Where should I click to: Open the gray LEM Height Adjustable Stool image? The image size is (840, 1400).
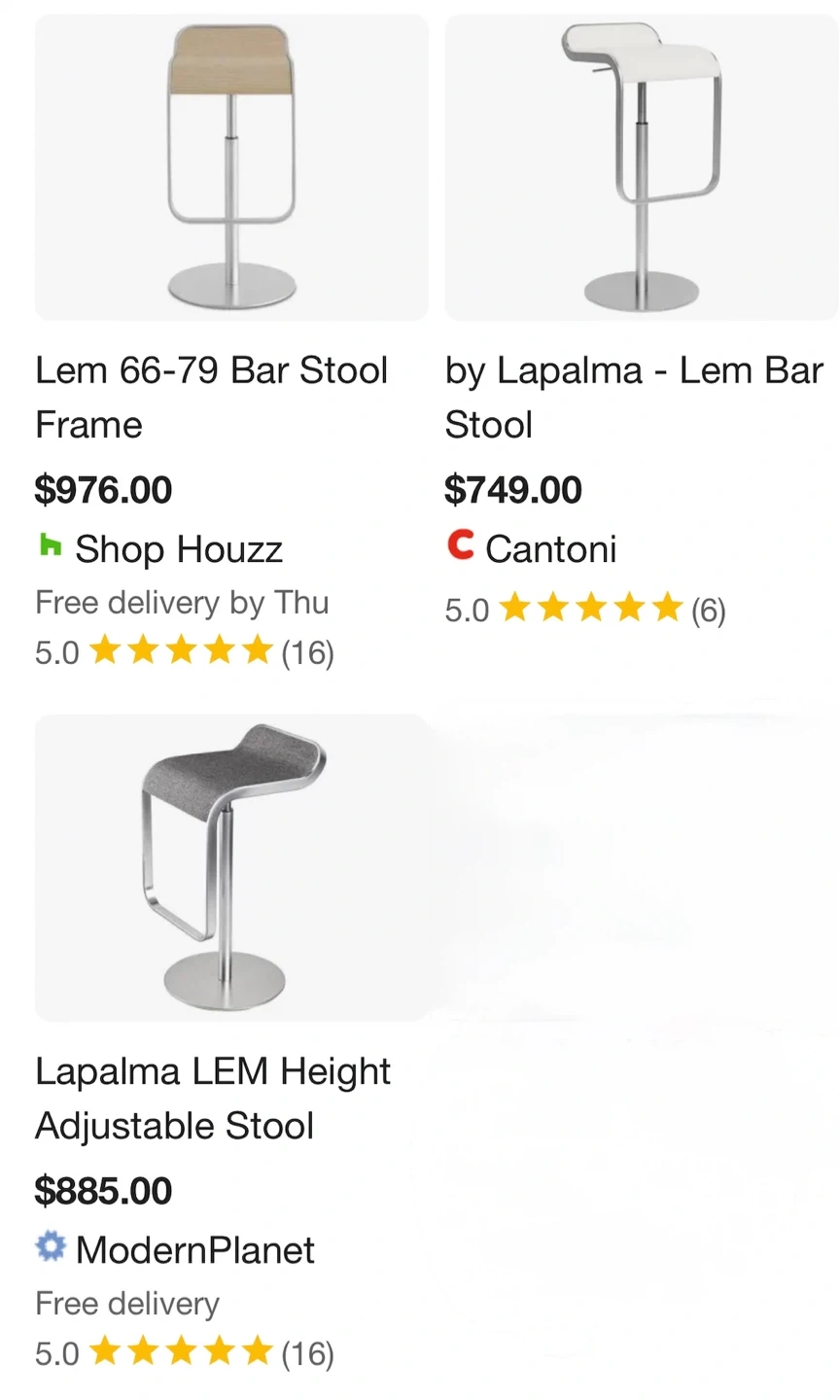pyautogui.click(x=231, y=867)
